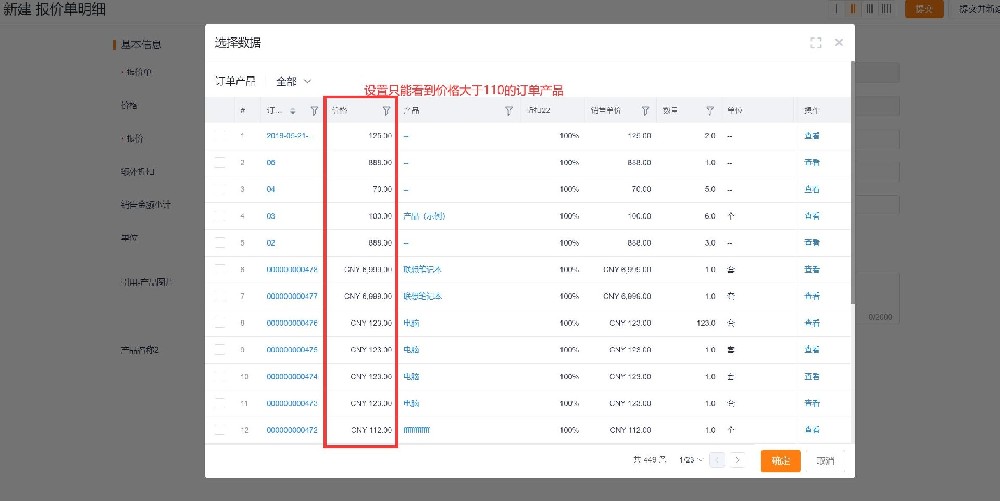Click the 共 449 条 total count text

(650, 460)
